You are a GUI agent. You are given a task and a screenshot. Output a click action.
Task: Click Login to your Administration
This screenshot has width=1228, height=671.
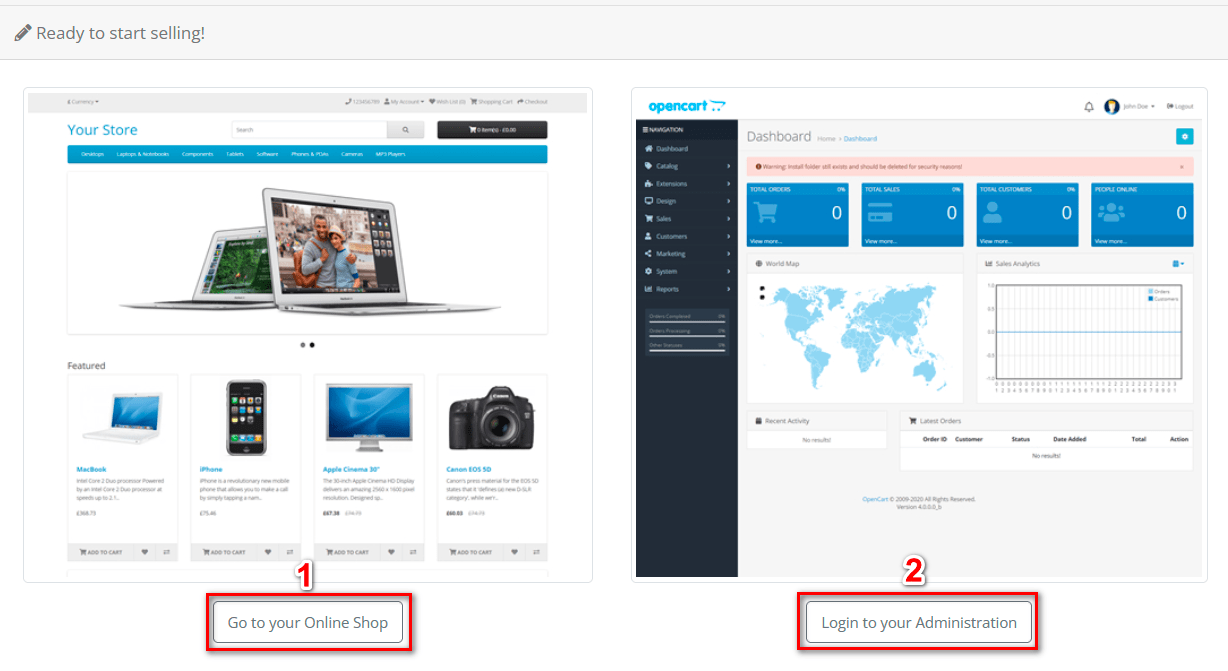point(917,622)
